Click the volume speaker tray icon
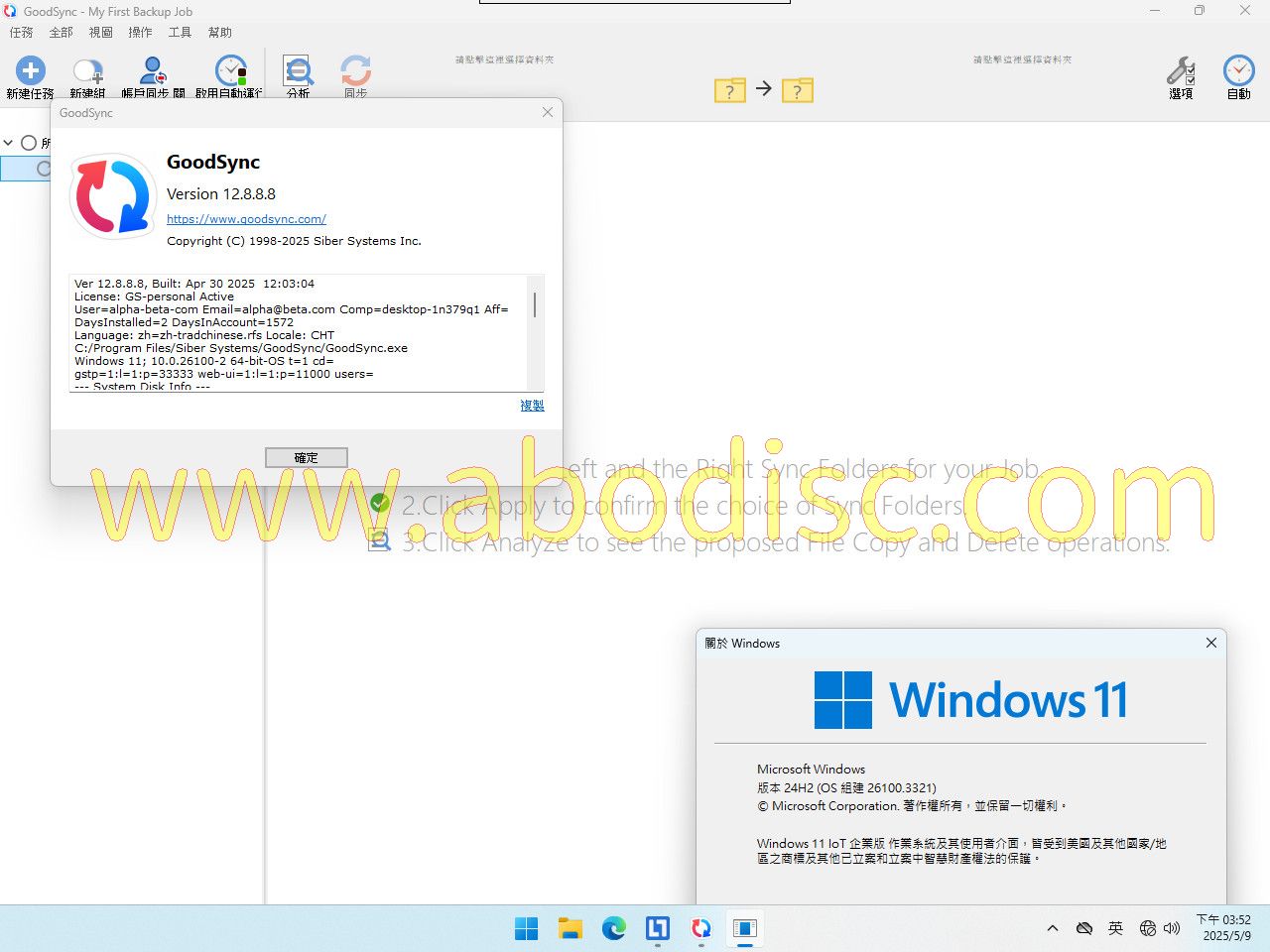Screen dimensions: 1270x952 [x=1172, y=928]
